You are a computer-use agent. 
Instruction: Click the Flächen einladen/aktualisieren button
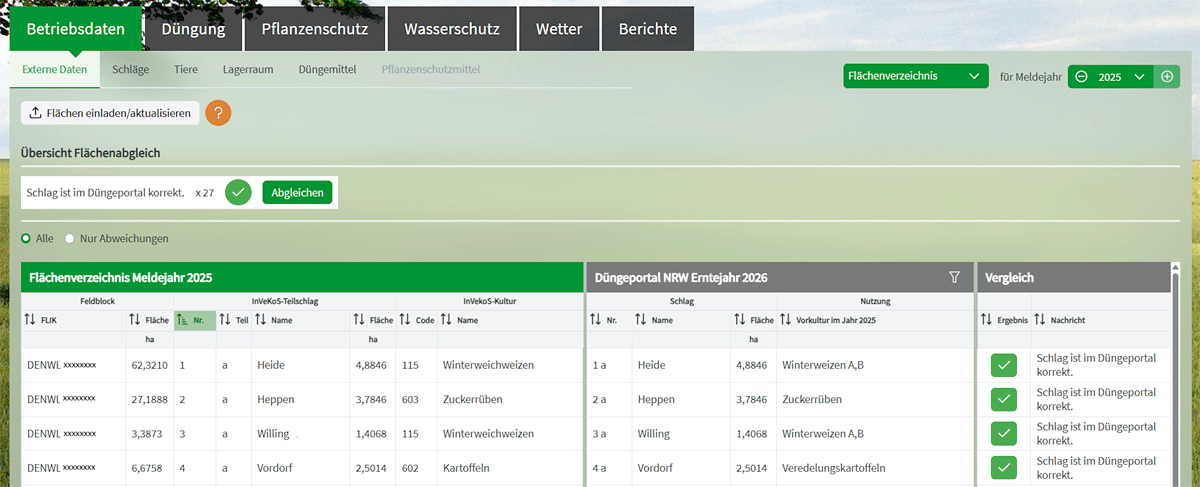[110, 113]
